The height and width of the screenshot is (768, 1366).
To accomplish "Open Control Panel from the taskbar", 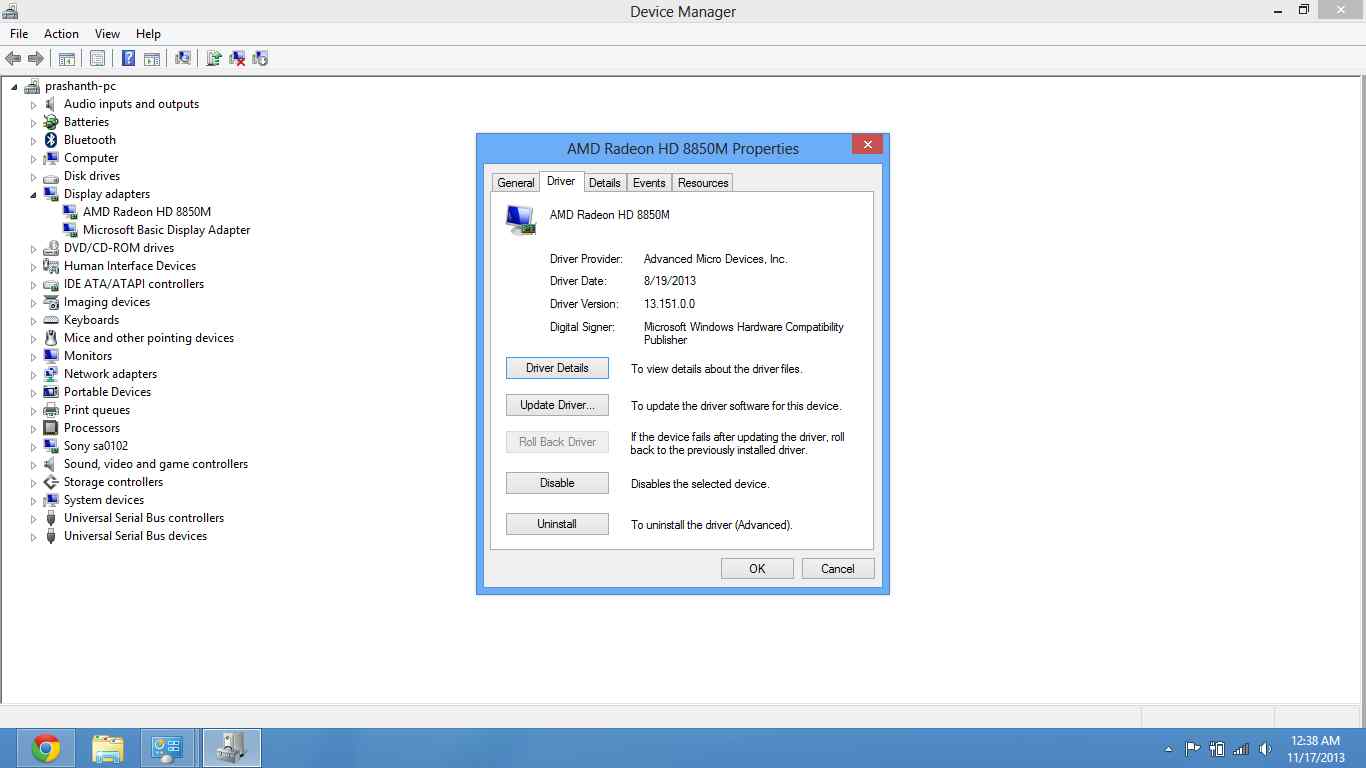I will pos(166,748).
